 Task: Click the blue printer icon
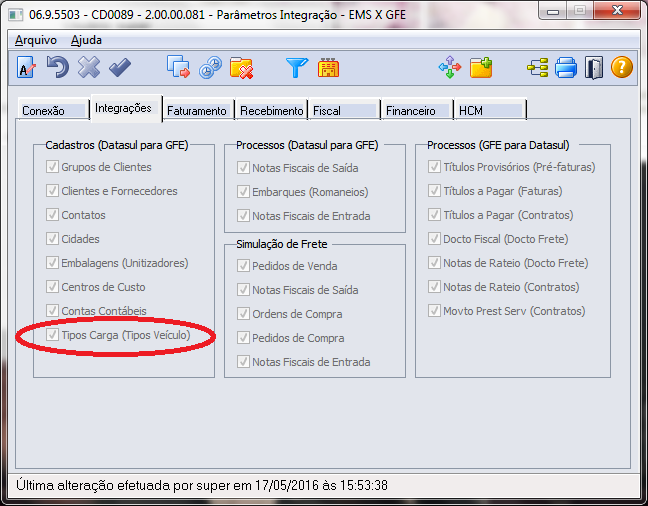[566, 67]
